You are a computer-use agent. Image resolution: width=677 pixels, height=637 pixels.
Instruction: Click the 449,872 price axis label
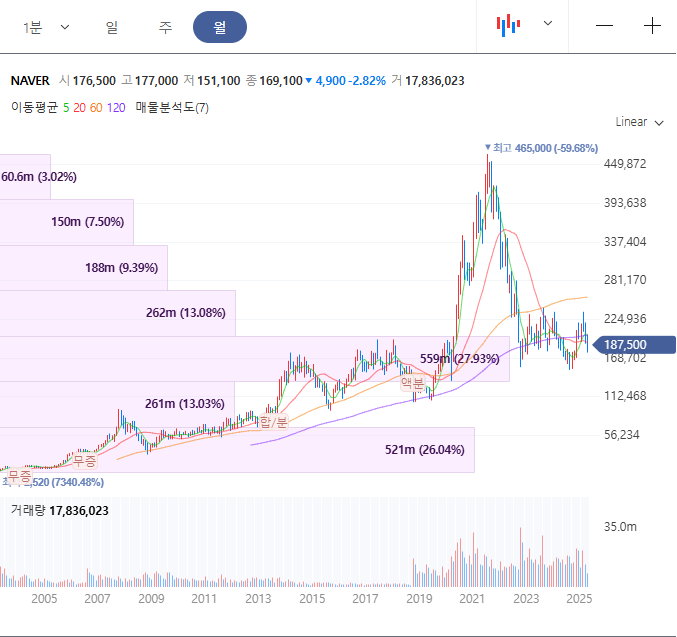click(625, 164)
